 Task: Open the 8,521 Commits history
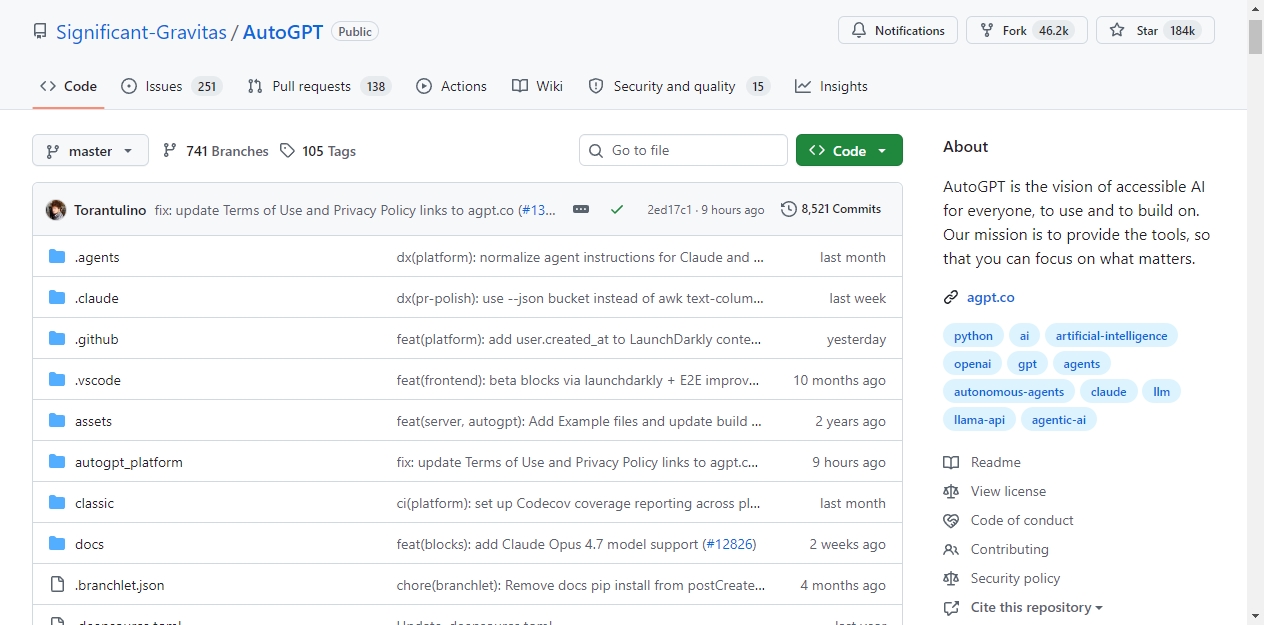coord(831,209)
